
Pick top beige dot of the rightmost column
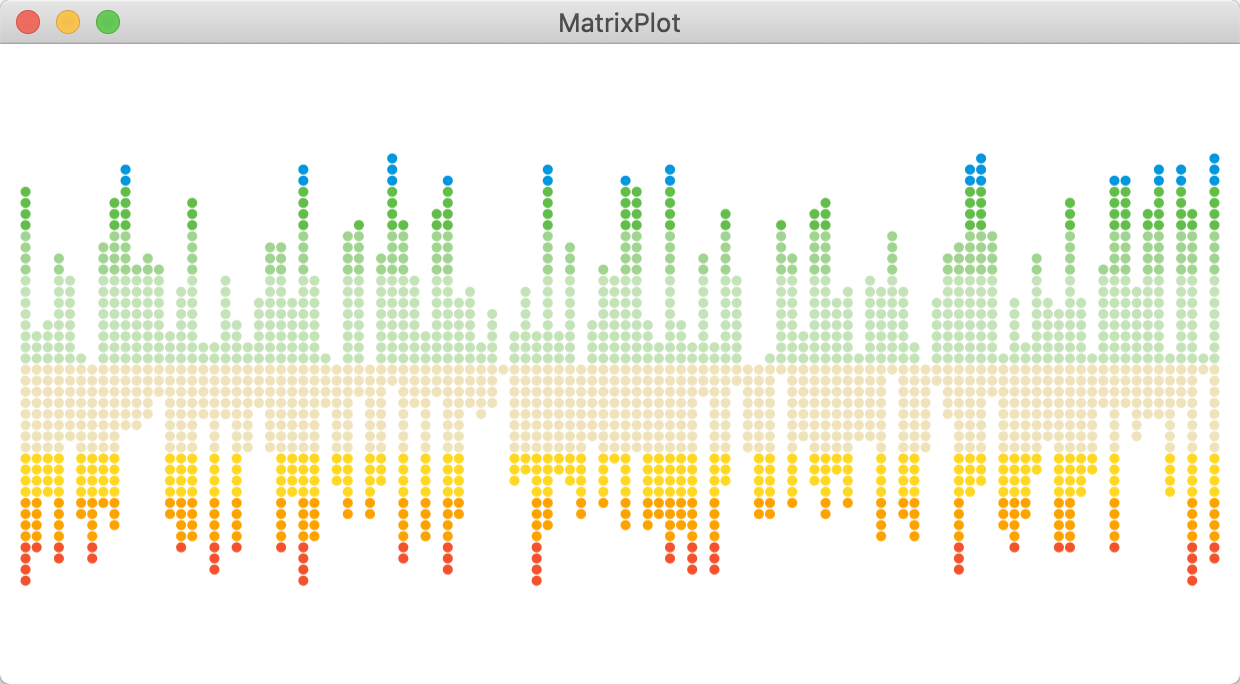[x=1214, y=369]
